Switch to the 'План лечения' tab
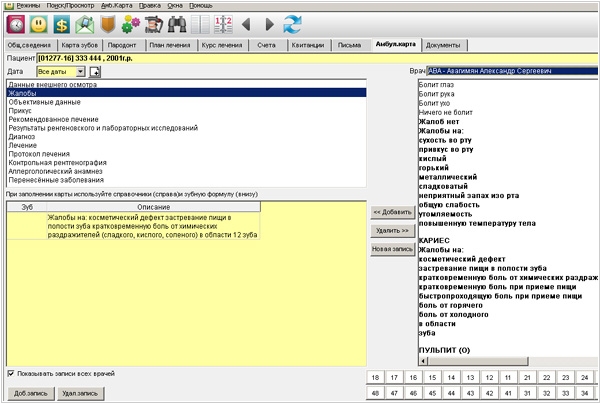600x403 pixels. pyautogui.click(x=170, y=45)
